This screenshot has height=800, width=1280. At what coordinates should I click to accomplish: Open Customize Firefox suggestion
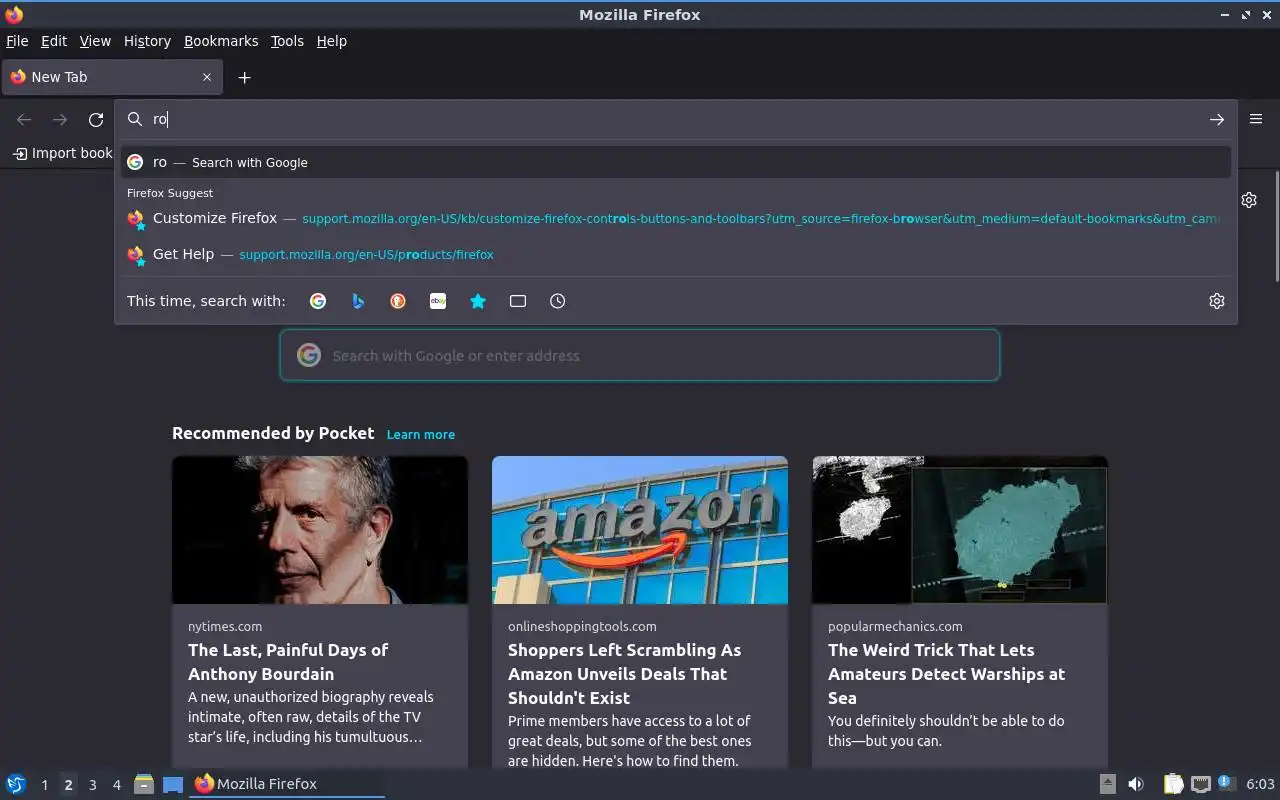[676, 218]
